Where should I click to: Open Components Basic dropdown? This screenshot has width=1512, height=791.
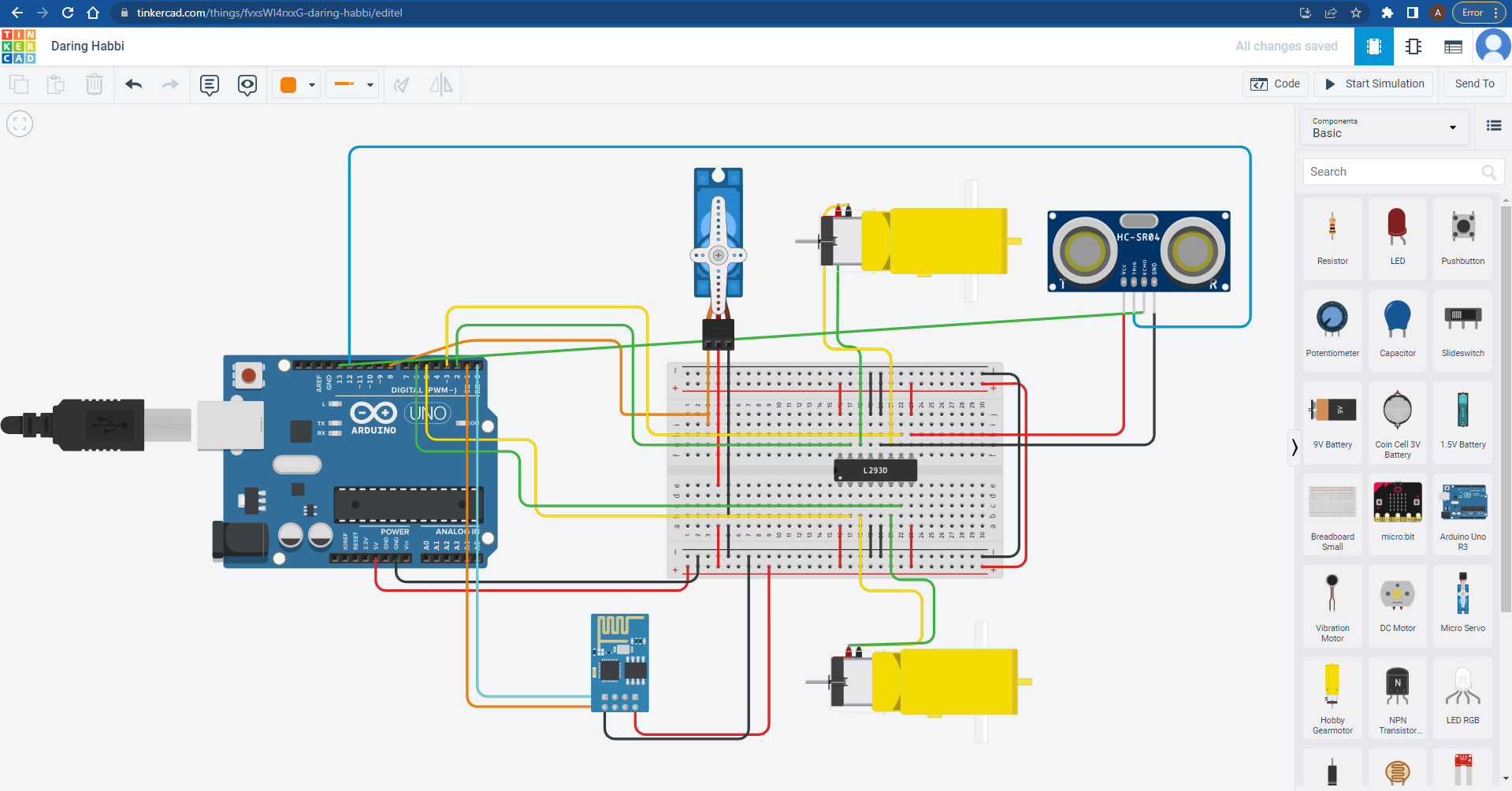(x=1384, y=128)
